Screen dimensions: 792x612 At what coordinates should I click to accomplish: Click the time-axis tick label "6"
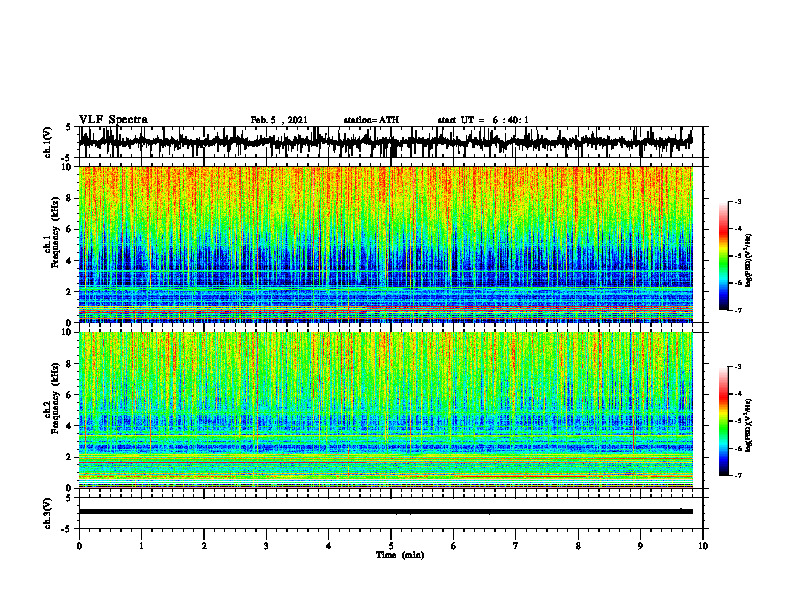(454, 546)
